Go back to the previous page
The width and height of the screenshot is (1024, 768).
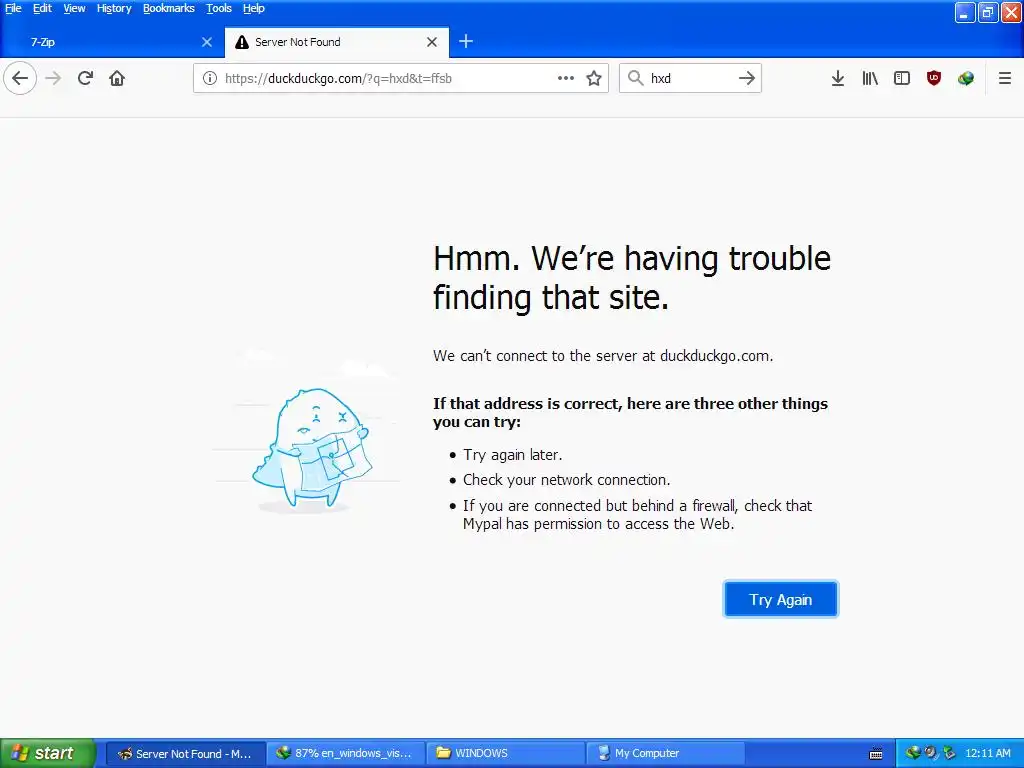[x=20, y=78]
